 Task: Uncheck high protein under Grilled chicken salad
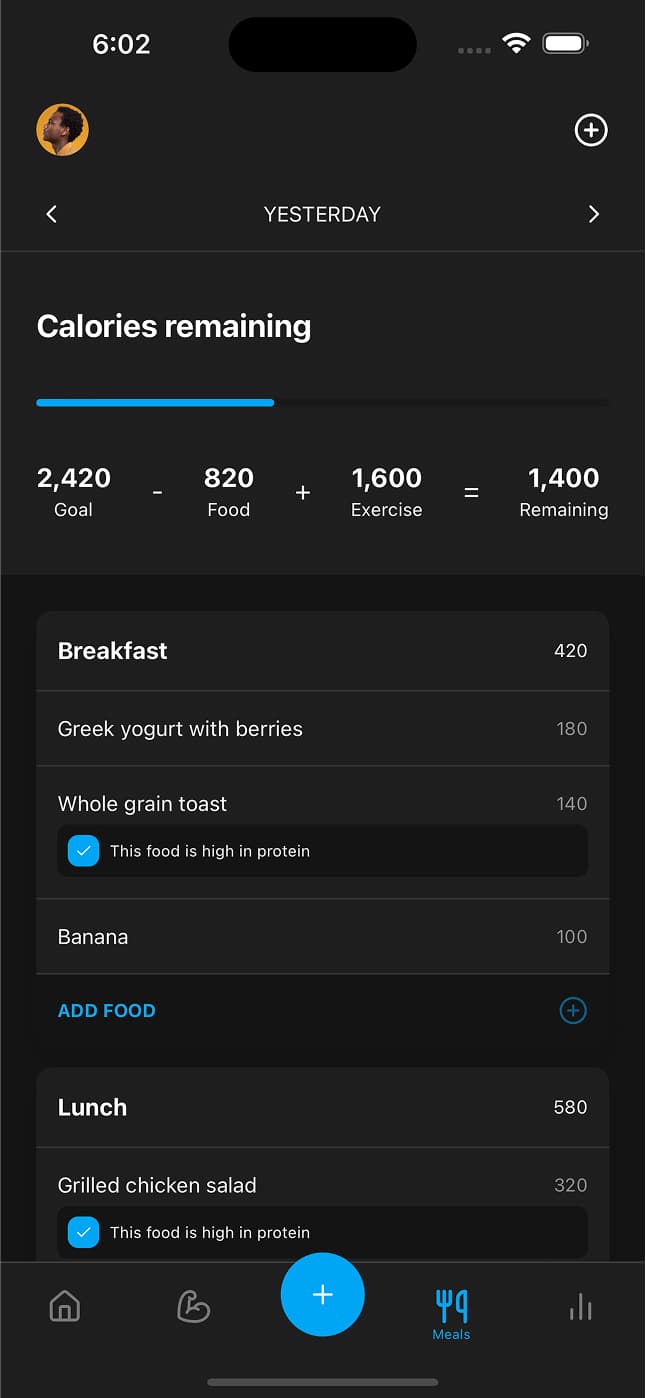tap(84, 1232)
